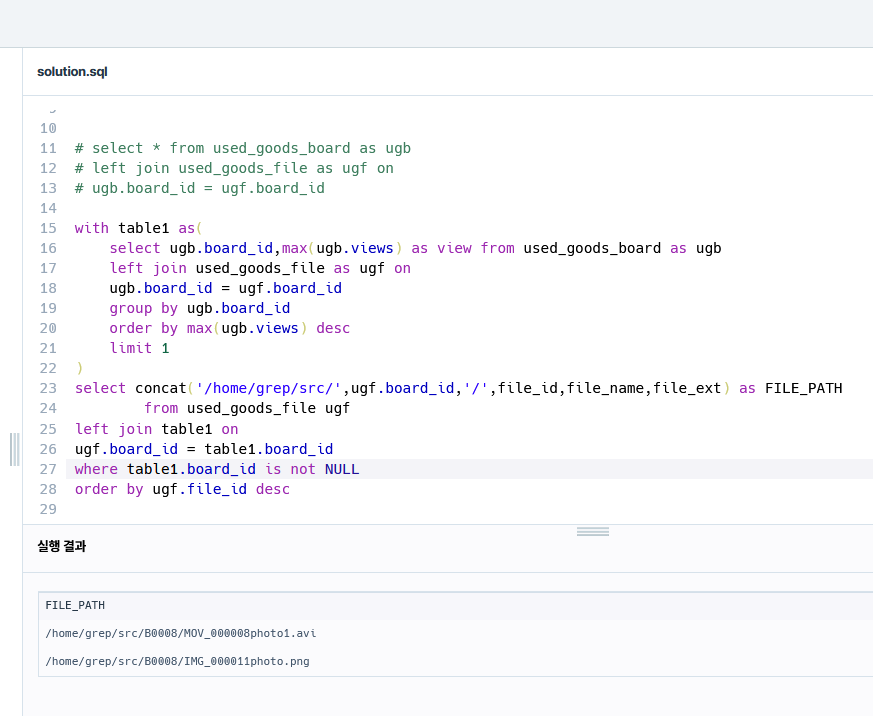Click comment line '# select * from used_goods_board as ugb'

(243, 148)
